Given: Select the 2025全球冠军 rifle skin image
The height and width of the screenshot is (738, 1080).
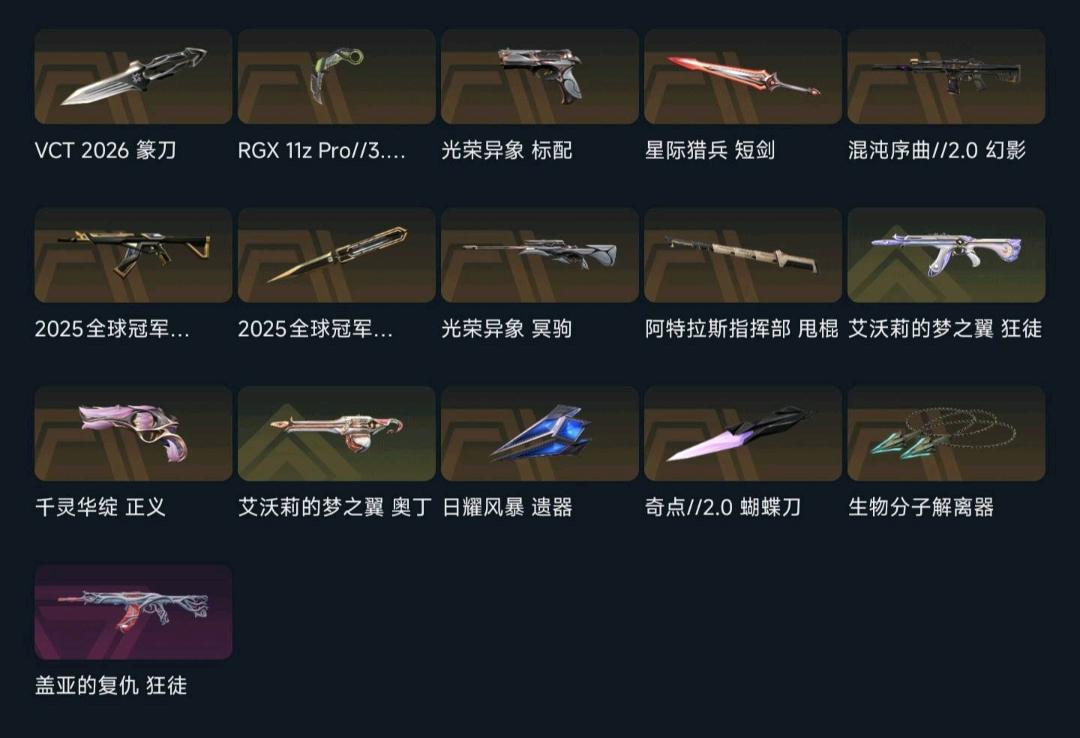Looking at the screenshot, I should pyautogui.click(x=133, y=255).
